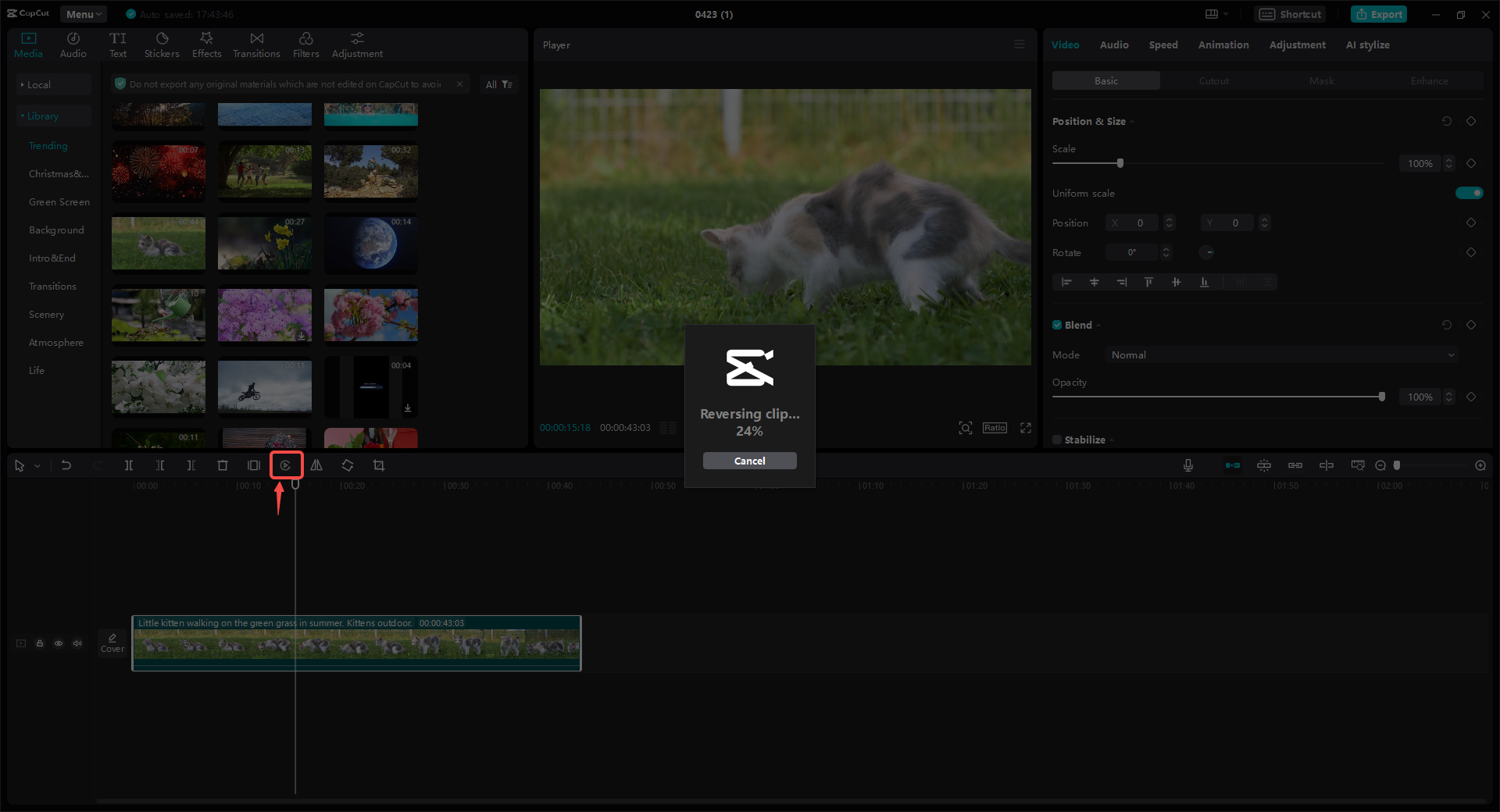The width and height of the screenshot is (1500, 812).
Task: Click the timeline zoom in icon
Action: pyautogui.click(x=1480, y=465)
